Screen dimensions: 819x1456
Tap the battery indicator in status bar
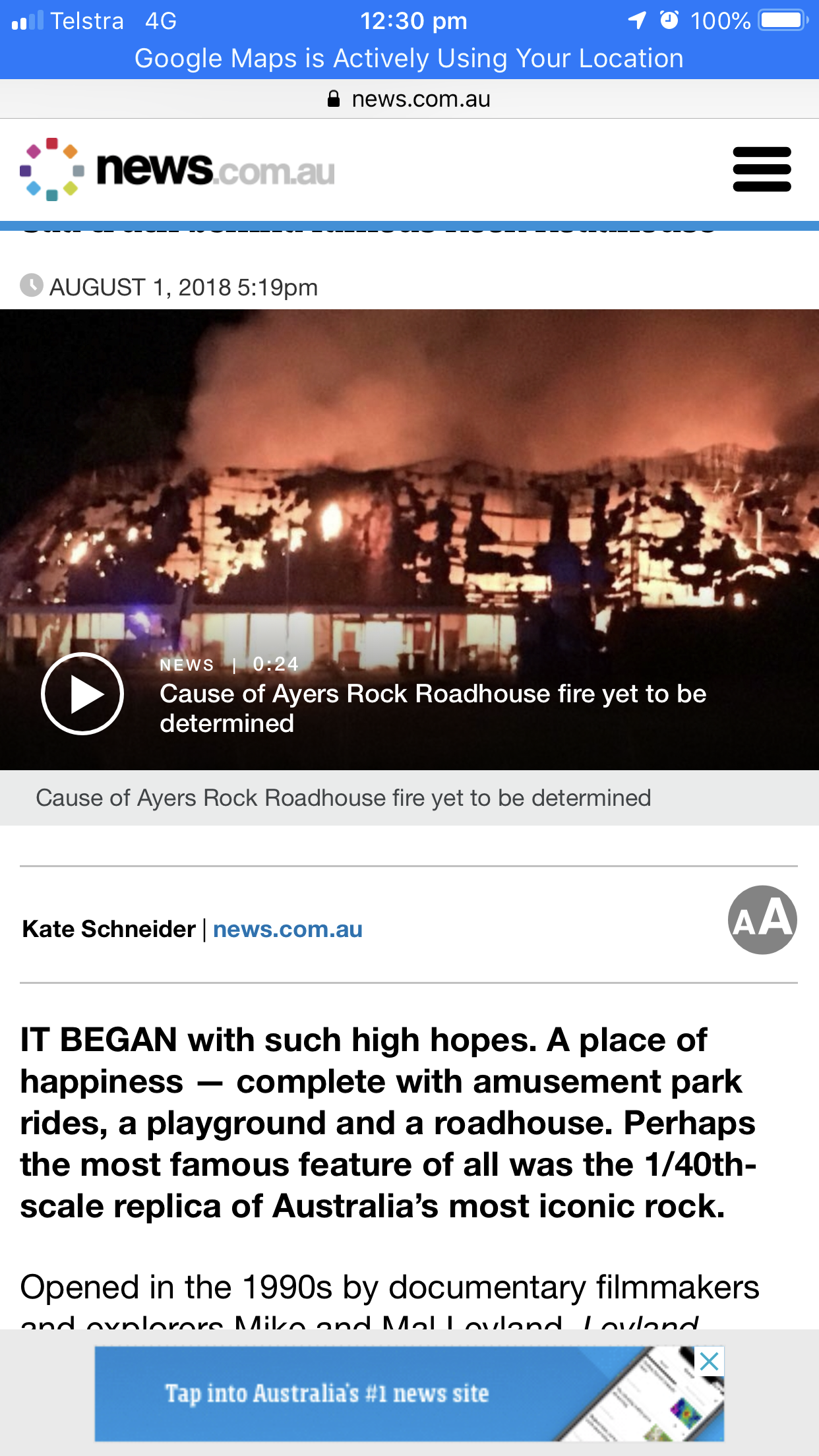click(783, 20)
